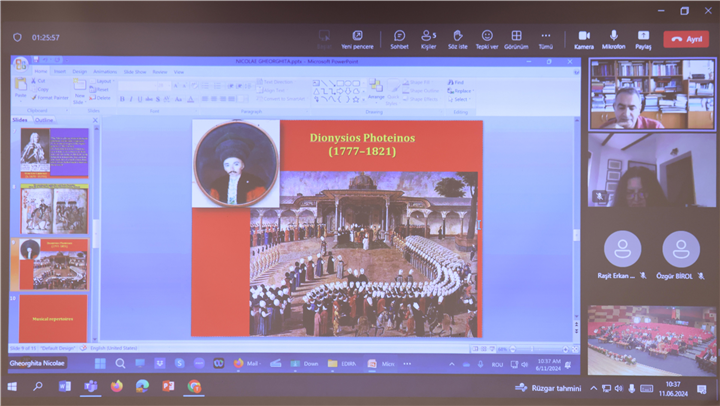Image resolution: width=720 pixels, height=406 pixels.
Task: Open Tümü more options menu
Action: coord(546,39)
